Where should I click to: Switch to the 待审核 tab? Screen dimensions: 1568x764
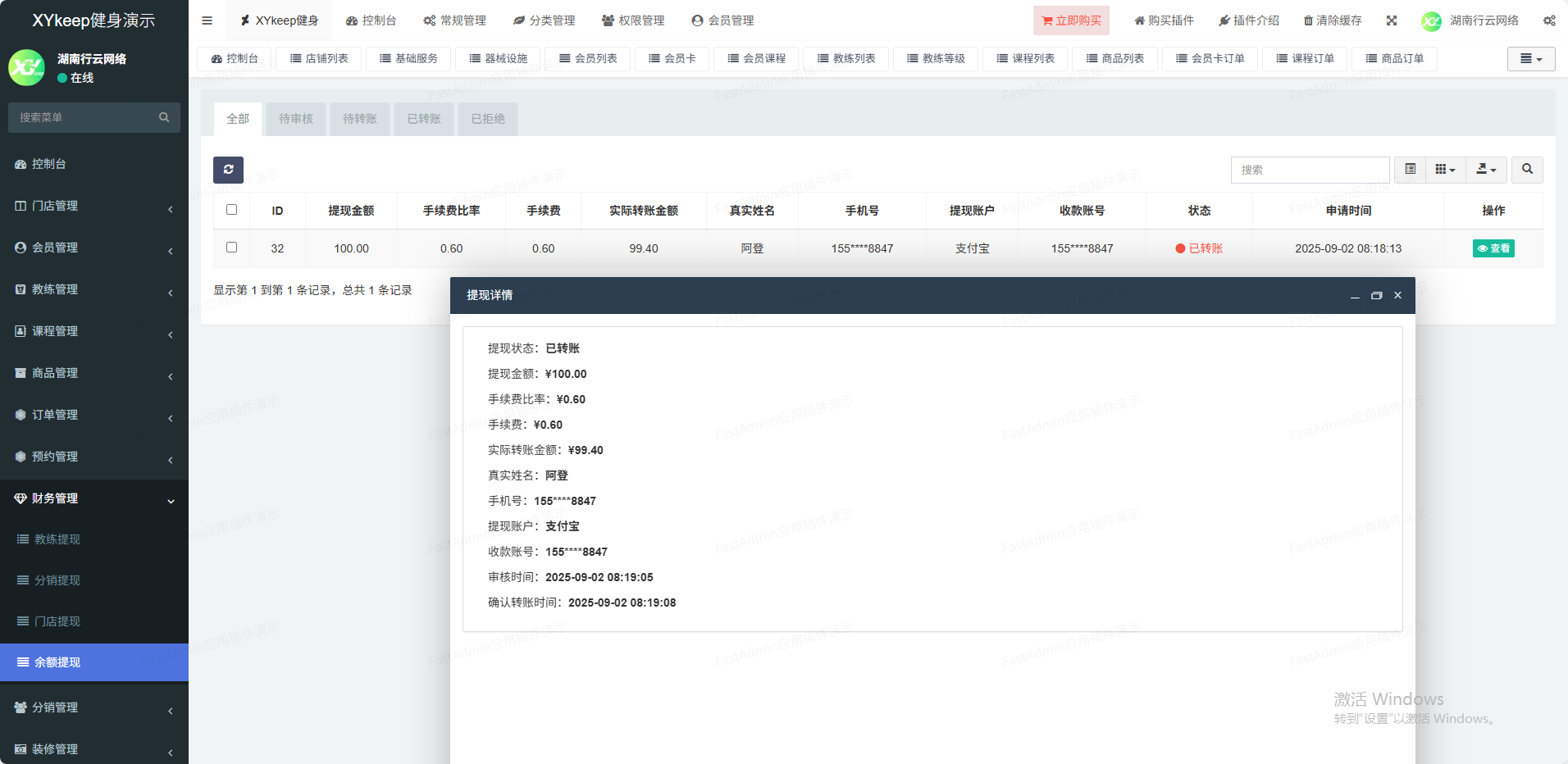[x=296, y=119]
